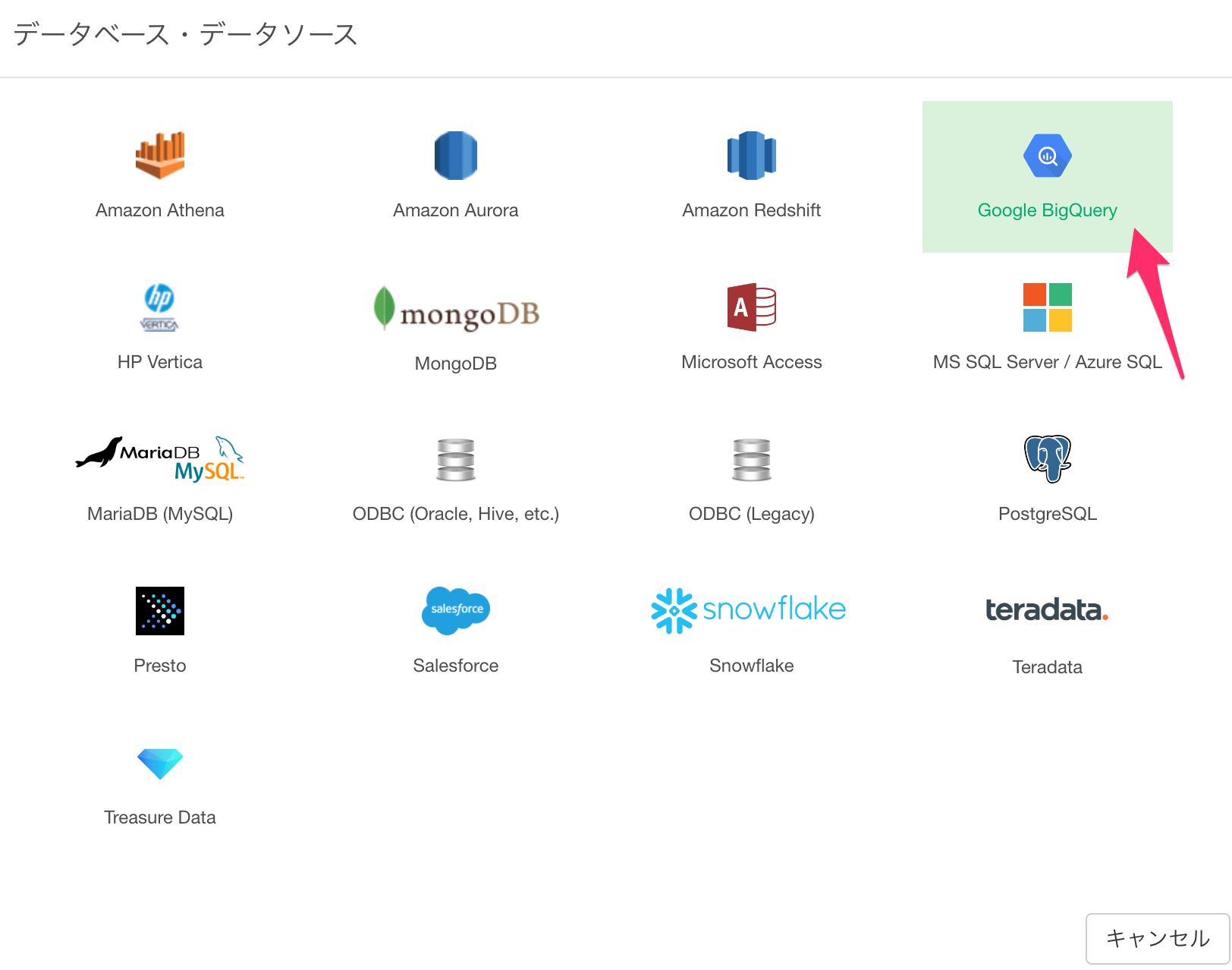Open the Salesforce cloud icon
Image resolution: width=1232 pixels, height=970 pixels.
pos(456,610)
